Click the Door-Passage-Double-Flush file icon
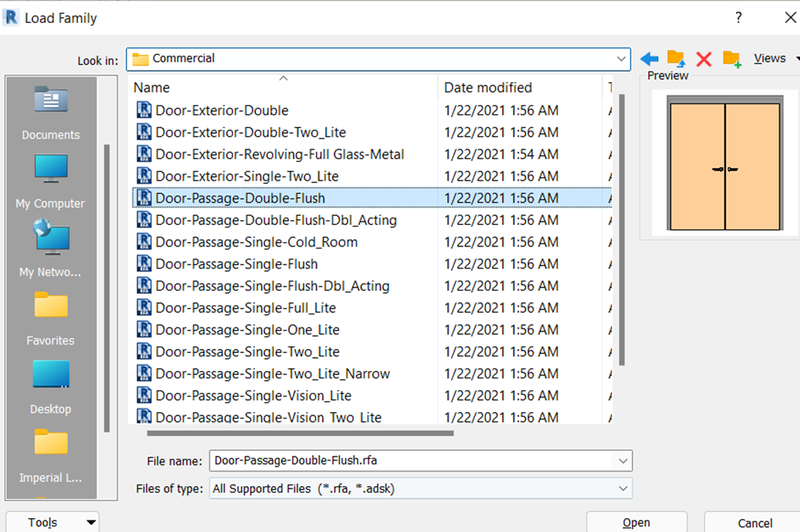Screen dimensions: 800x532 click(x=144, y=197)
